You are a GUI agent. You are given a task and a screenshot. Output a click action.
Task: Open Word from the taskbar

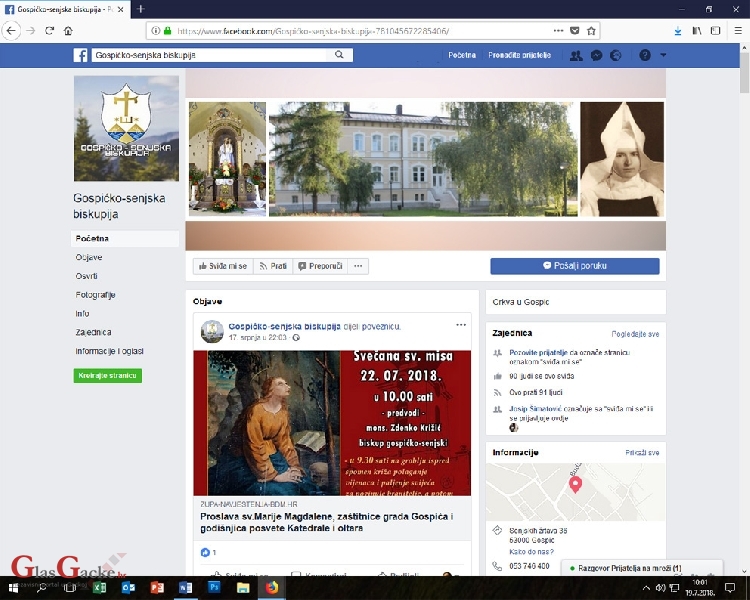pos(185,588)
